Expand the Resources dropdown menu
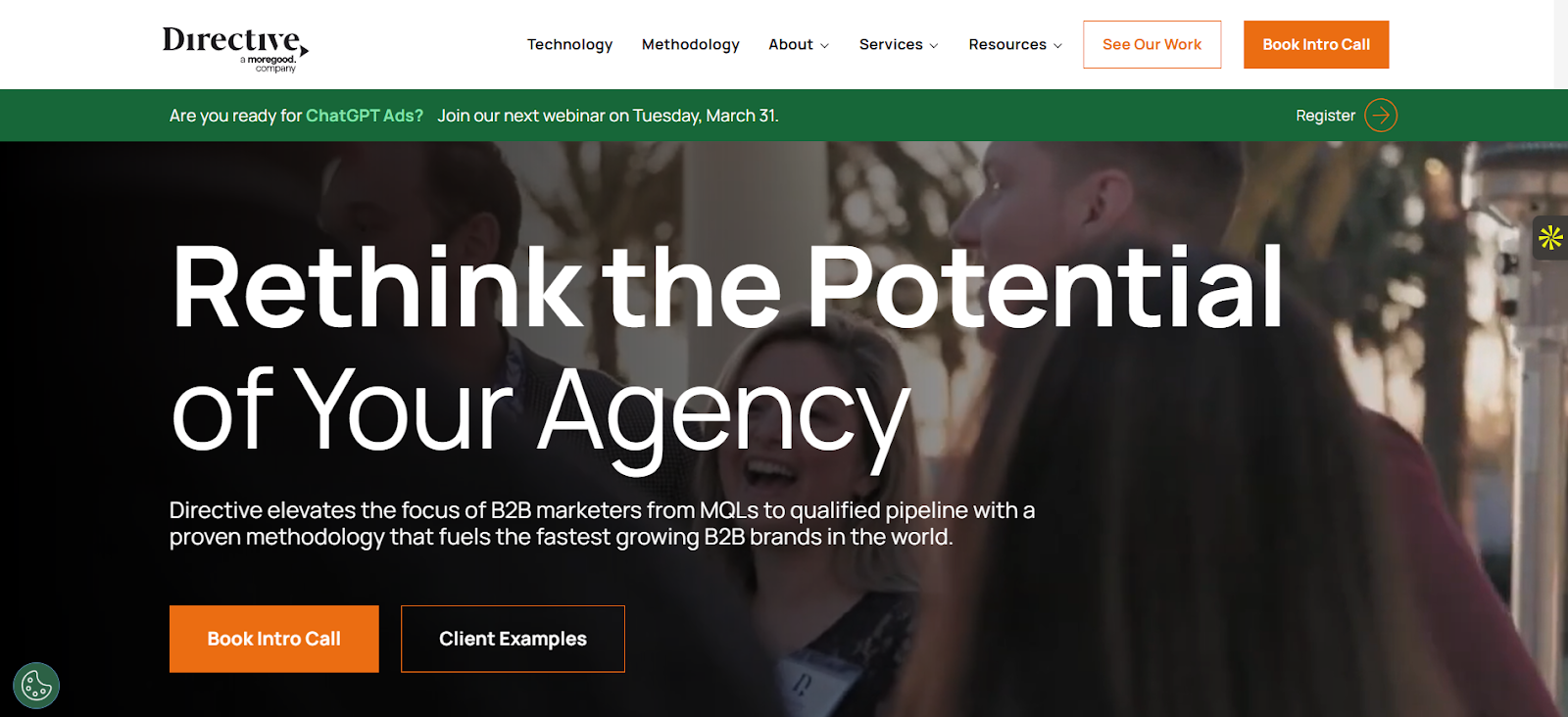 [1015, 45]
